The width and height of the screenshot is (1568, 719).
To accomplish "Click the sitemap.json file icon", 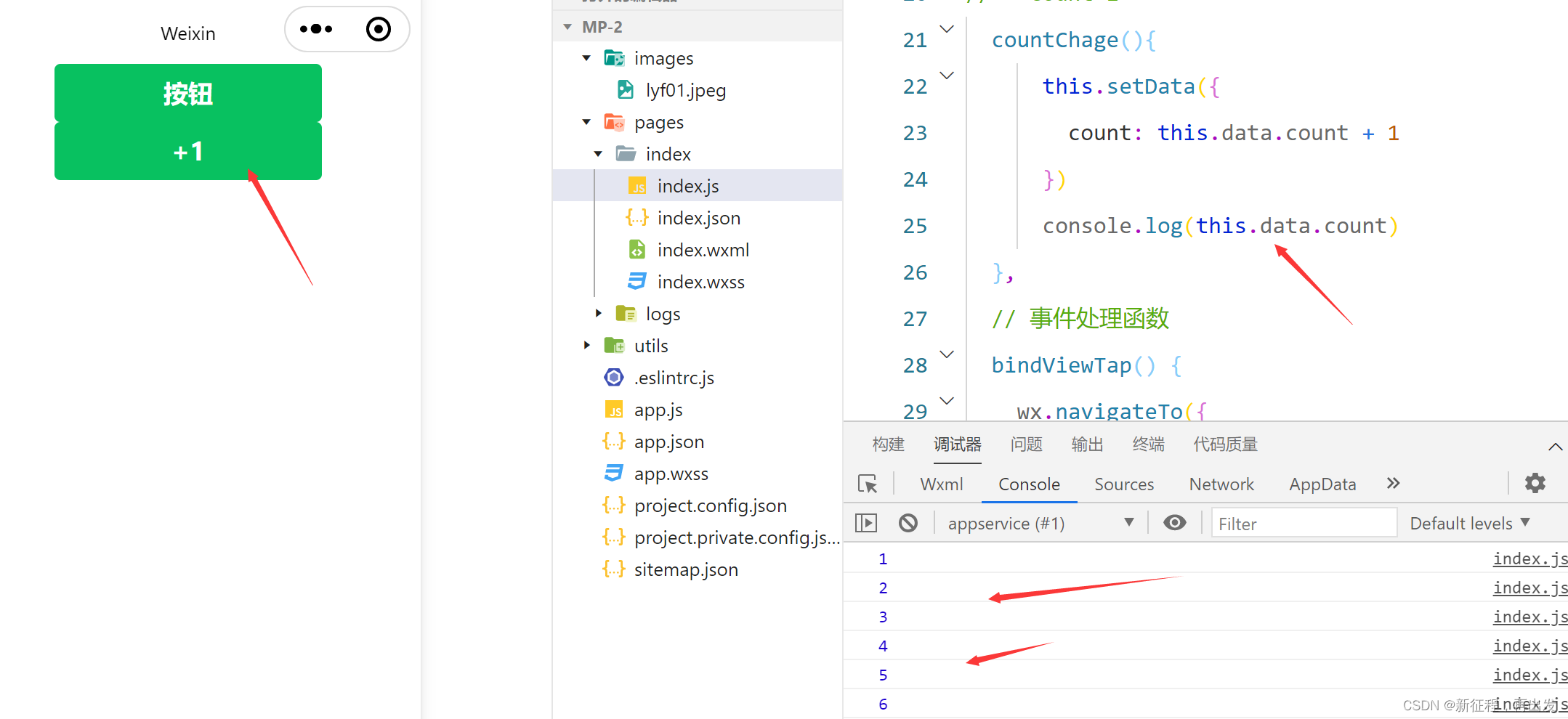I will (x=614, y=569).
